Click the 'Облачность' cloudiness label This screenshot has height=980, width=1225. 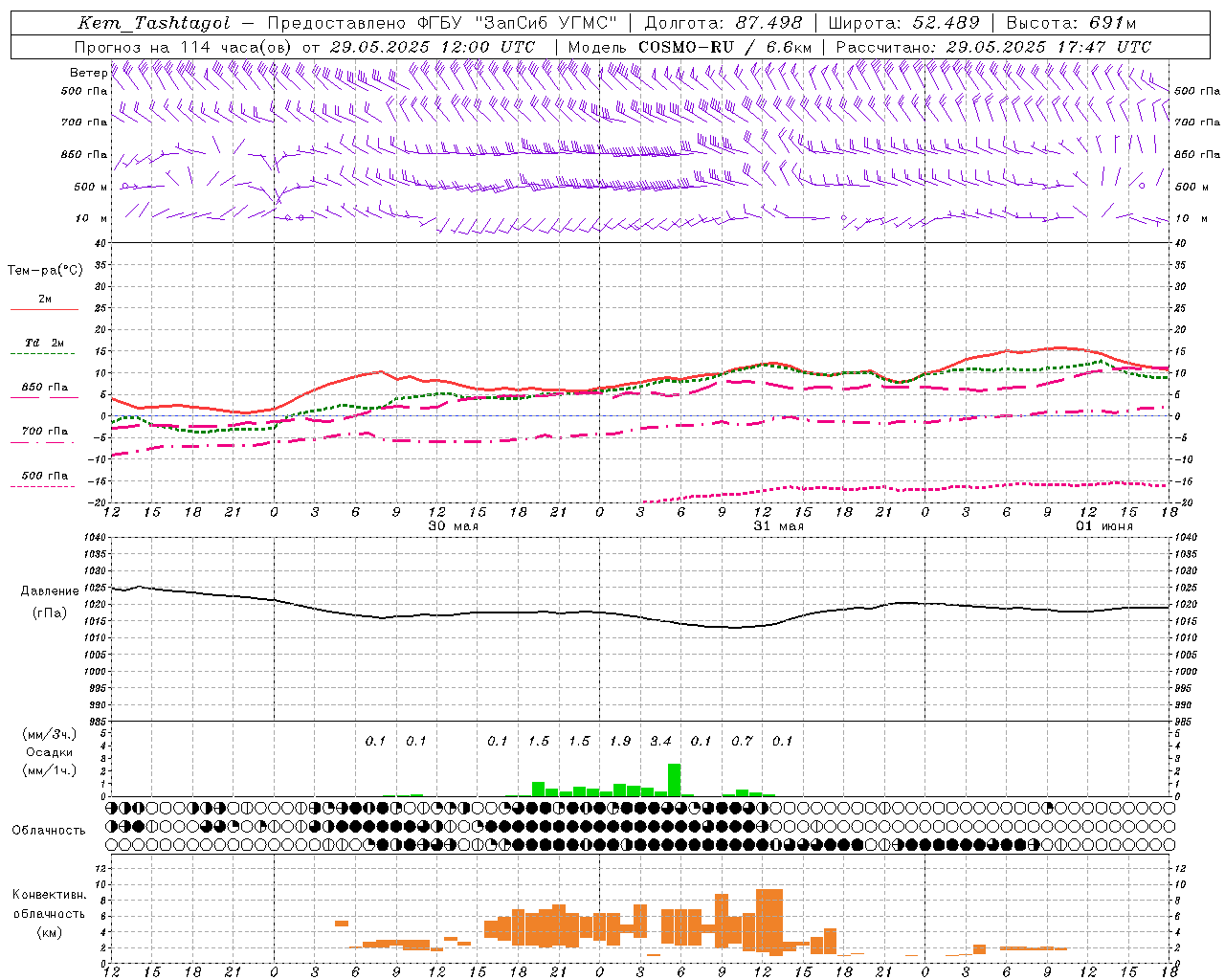[49, 830]
